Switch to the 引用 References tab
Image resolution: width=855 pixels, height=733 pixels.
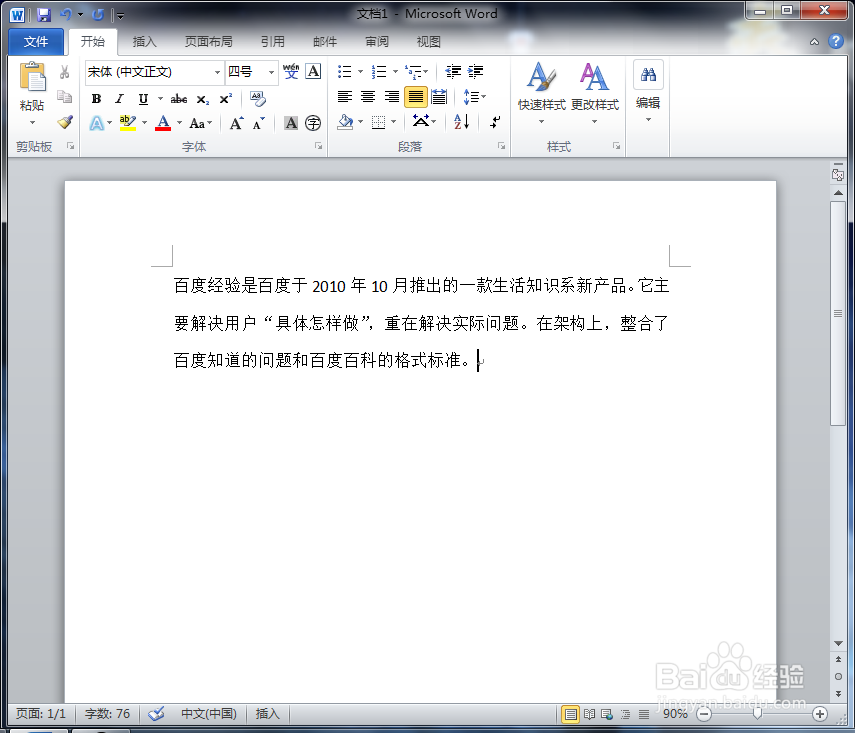(273, 41)
